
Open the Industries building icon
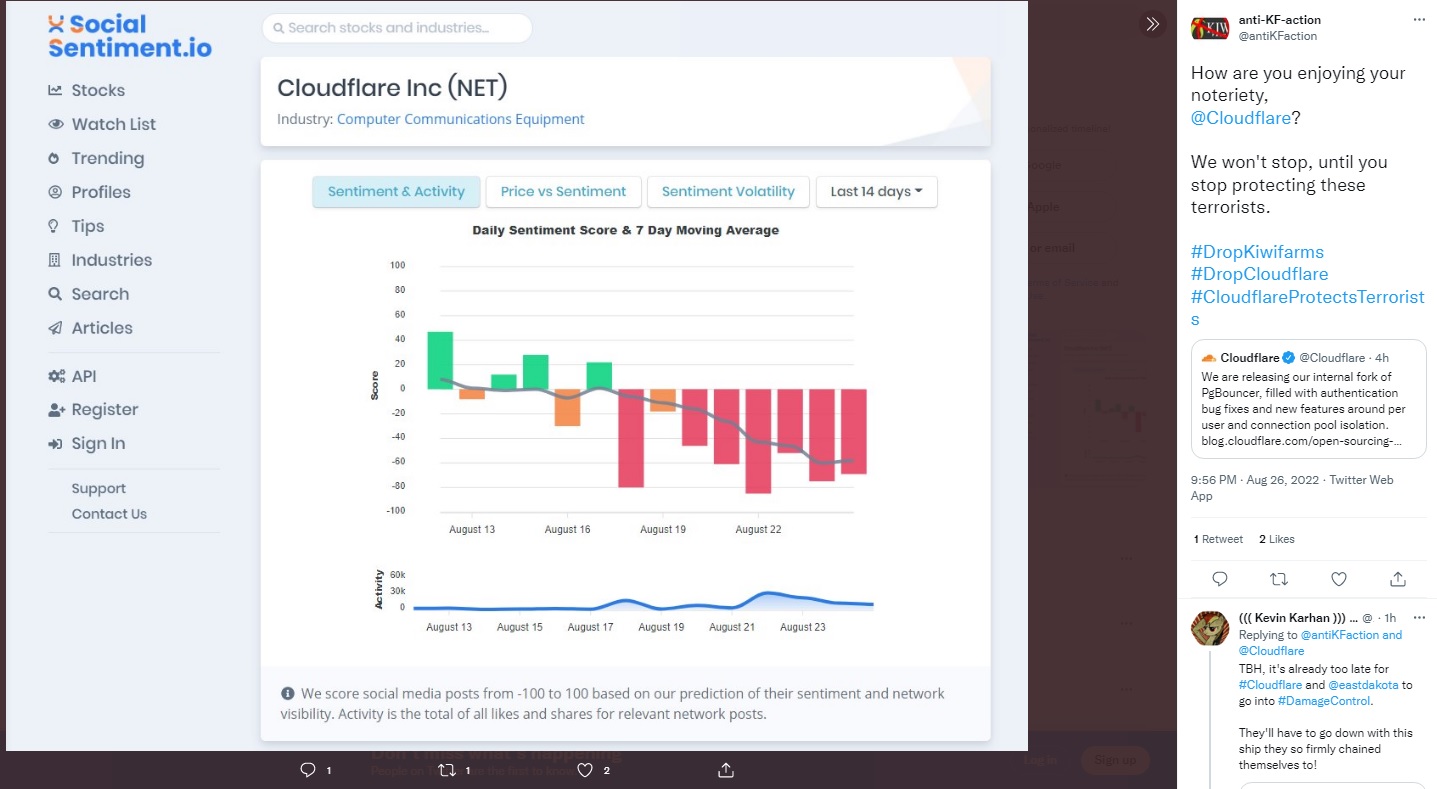tap(54, 260)
